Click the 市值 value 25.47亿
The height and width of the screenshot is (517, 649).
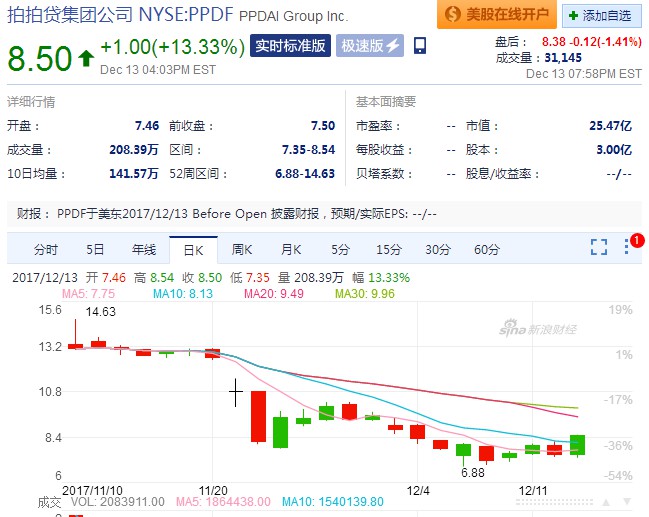(611, 125)
